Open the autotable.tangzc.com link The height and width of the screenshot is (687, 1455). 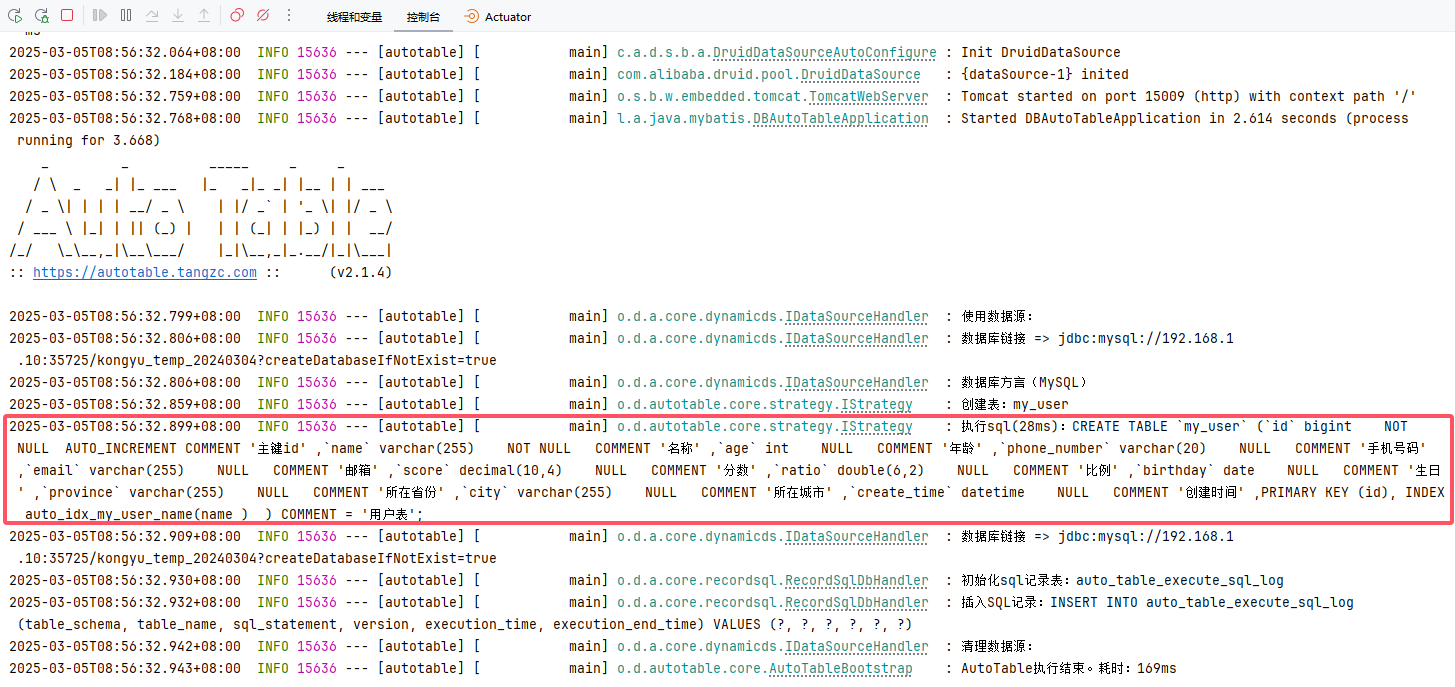coord(144,272)
